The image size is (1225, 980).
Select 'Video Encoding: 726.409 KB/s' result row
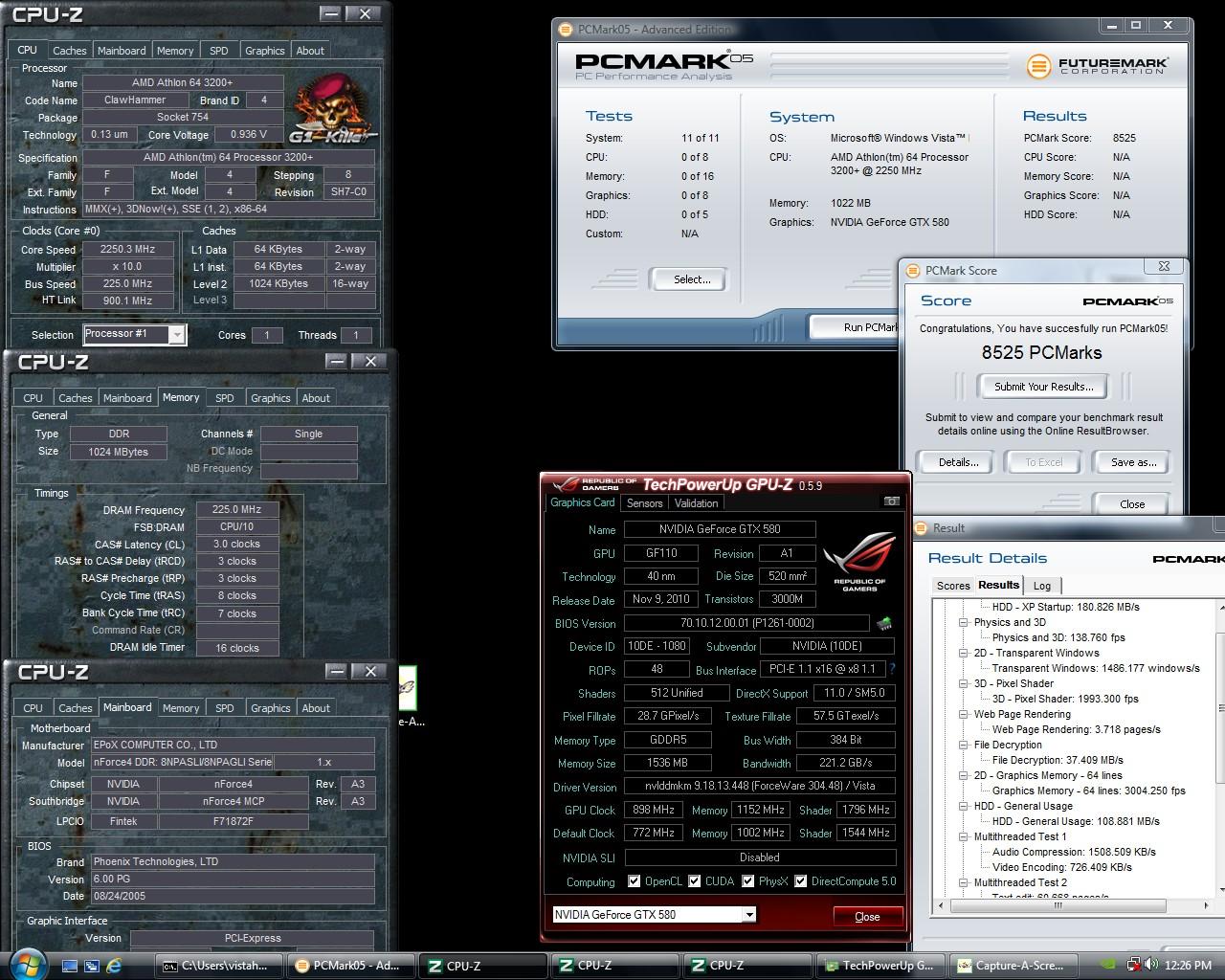click(x=1061, y=867)
